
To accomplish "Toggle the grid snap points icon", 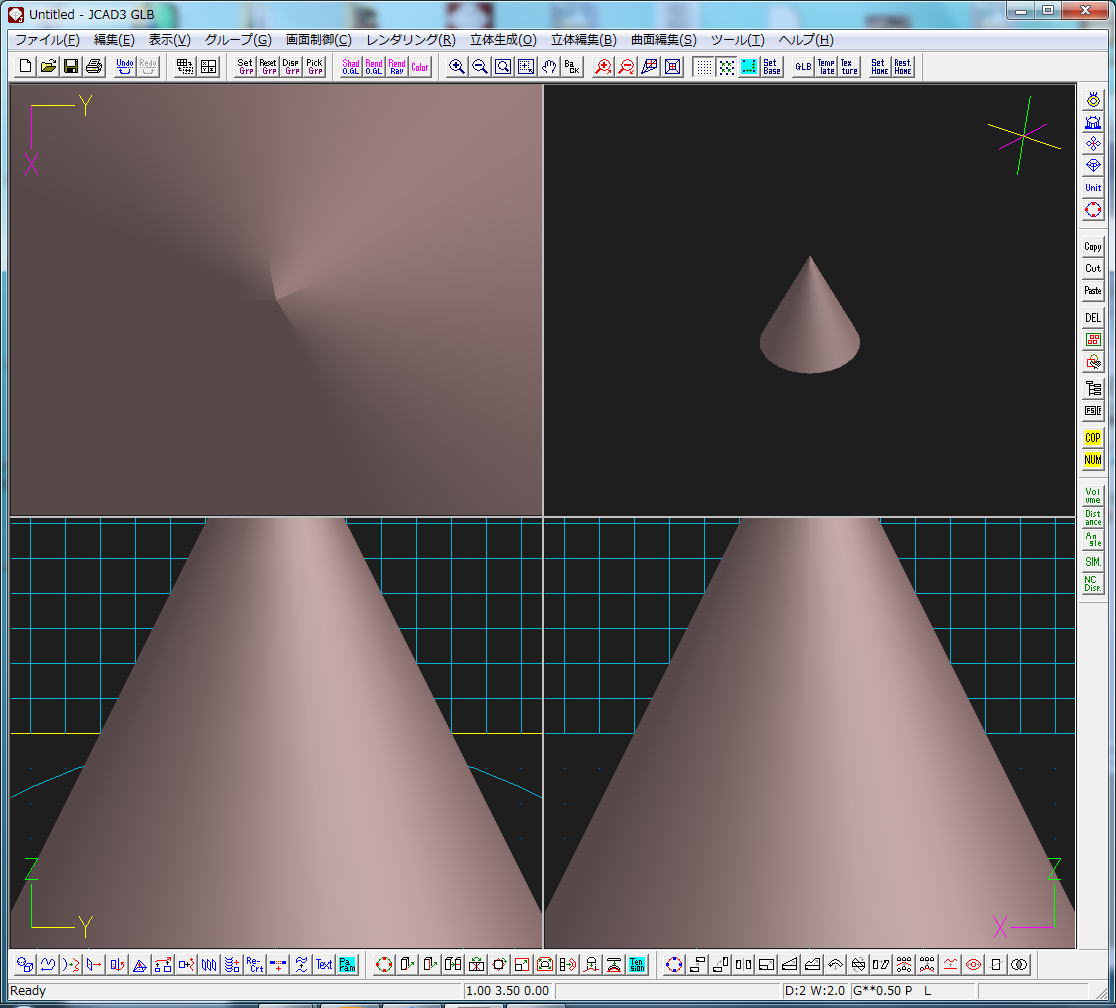I will point(727,67).
